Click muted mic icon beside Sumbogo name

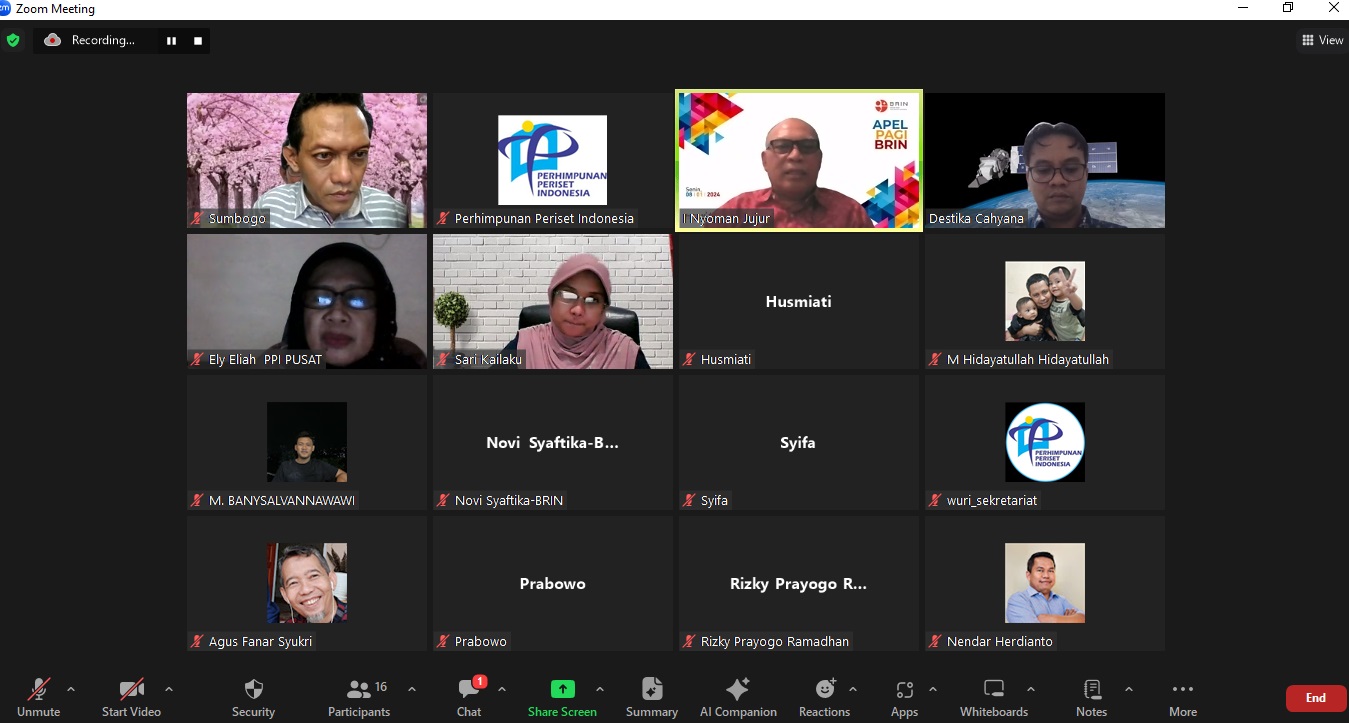[x=197, y=218]
